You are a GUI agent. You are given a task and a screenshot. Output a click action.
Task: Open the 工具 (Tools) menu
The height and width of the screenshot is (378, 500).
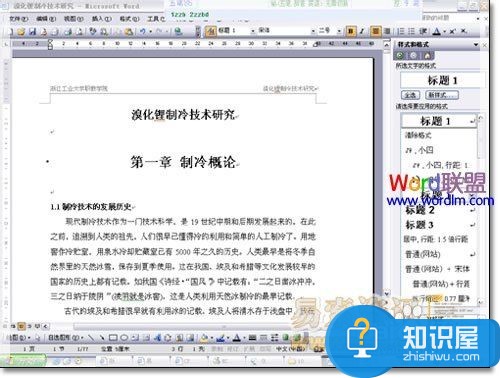pos(156,19)
